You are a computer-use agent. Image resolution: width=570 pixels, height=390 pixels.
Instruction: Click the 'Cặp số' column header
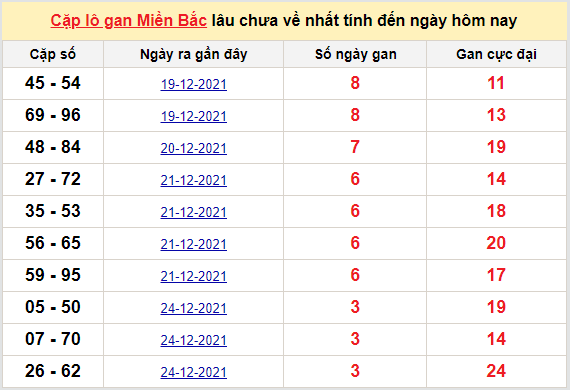click(x=53, y=55)
